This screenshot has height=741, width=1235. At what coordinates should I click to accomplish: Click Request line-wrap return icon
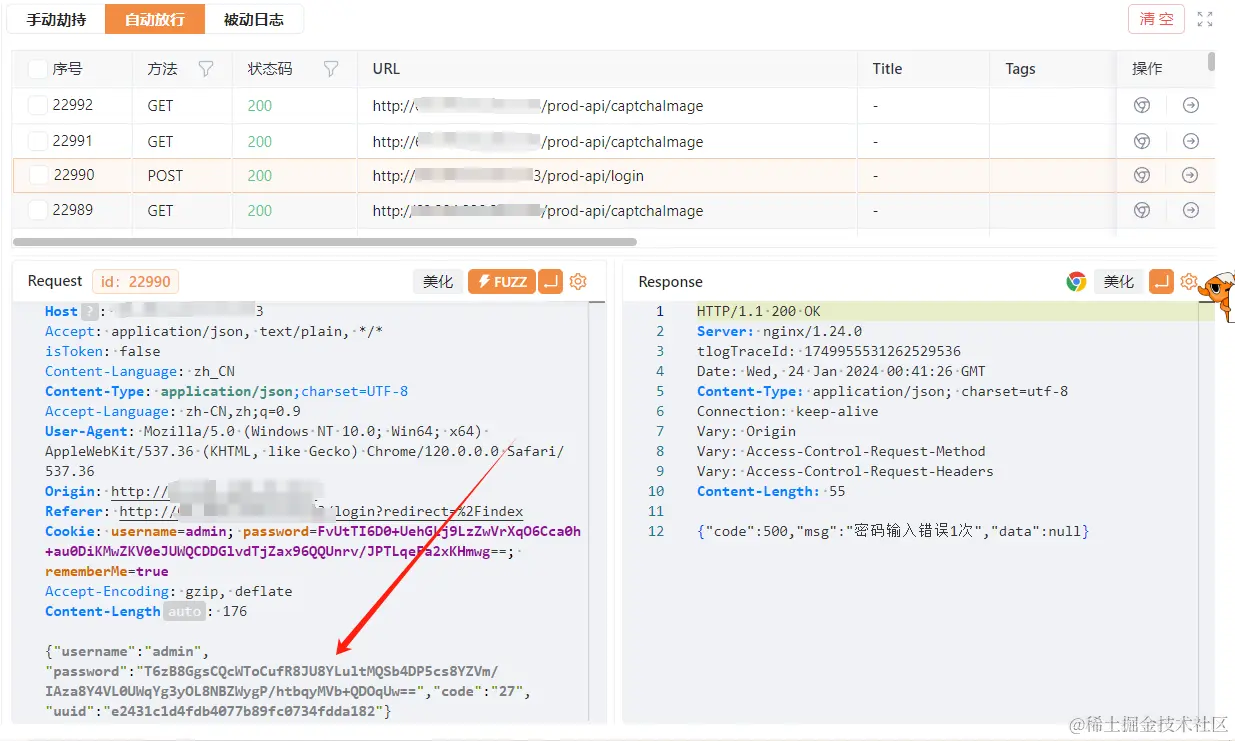pyautogui.click(x=551, y=282)
